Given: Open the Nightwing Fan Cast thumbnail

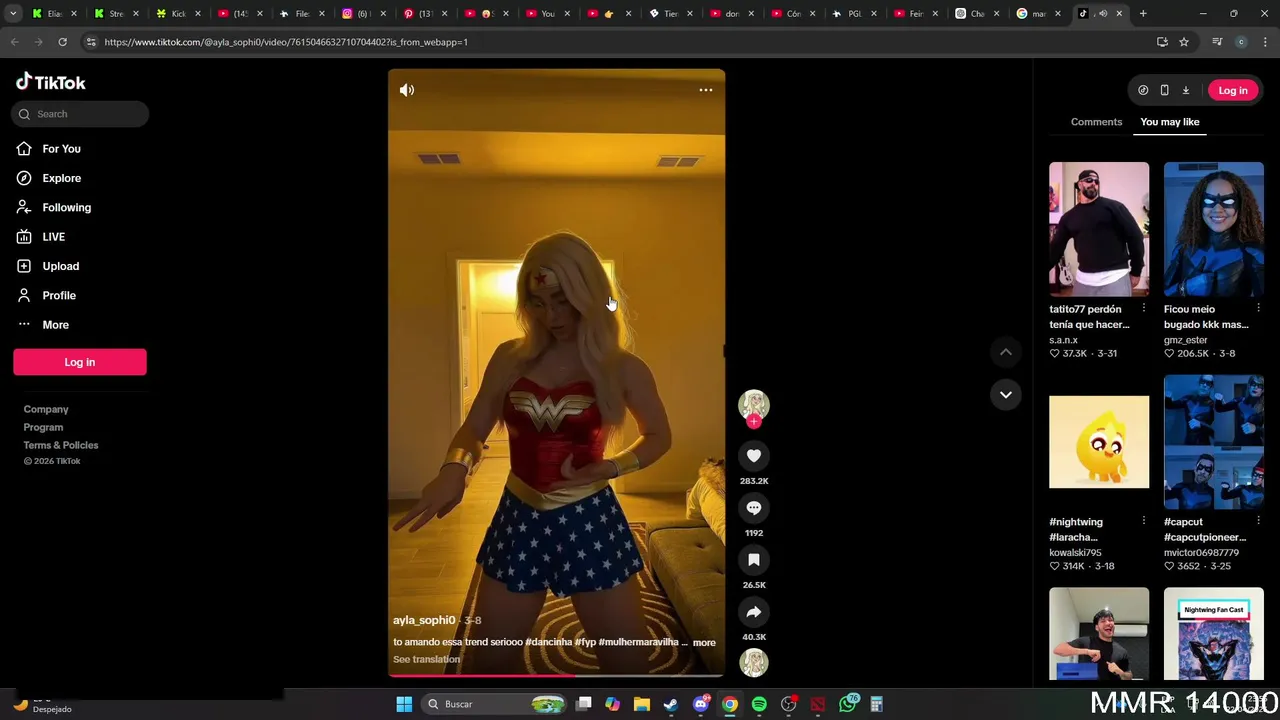Looking at the screenshot, I should [1214, 634].
